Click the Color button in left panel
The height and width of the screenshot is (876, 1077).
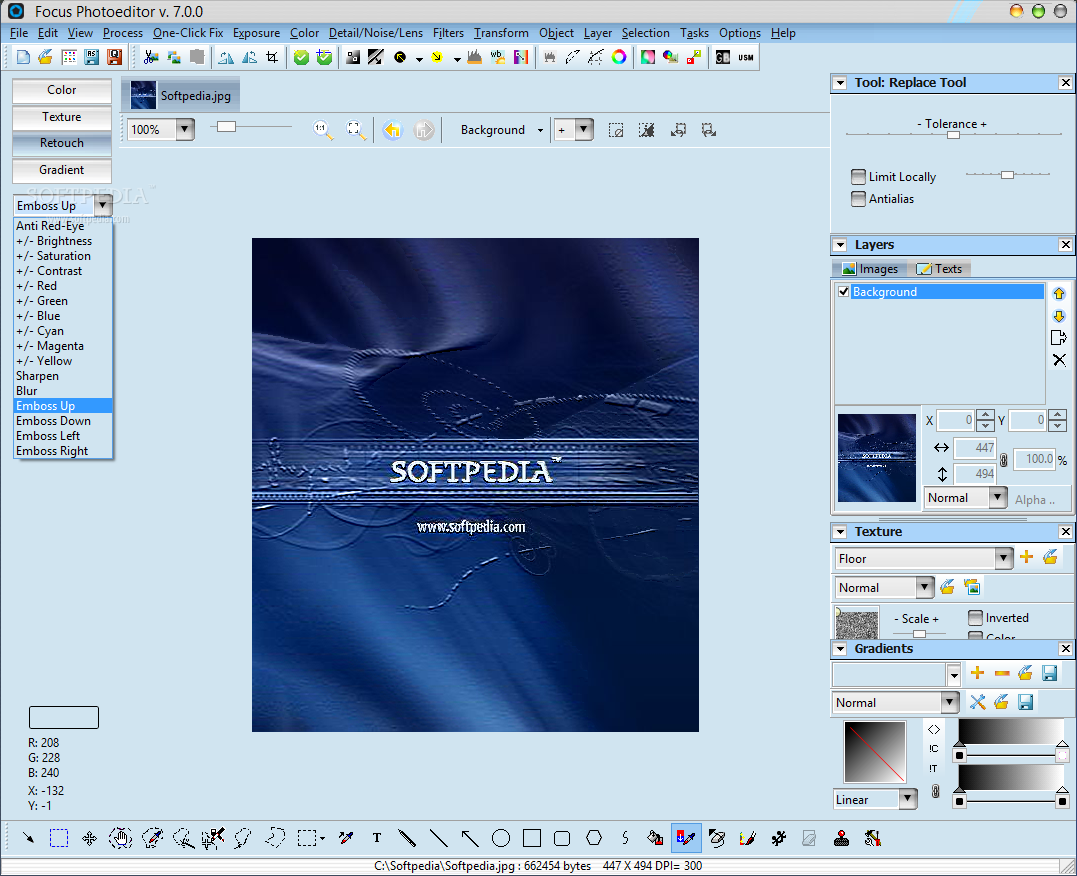tap(62, 90)
